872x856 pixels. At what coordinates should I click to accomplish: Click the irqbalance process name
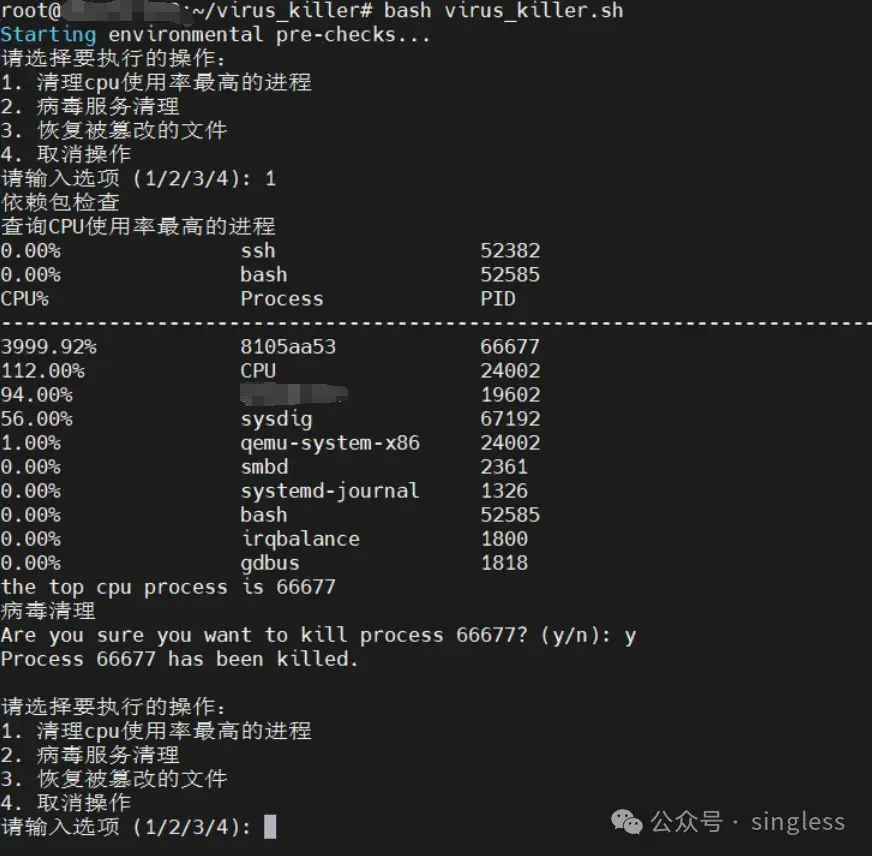click(300, 539)
